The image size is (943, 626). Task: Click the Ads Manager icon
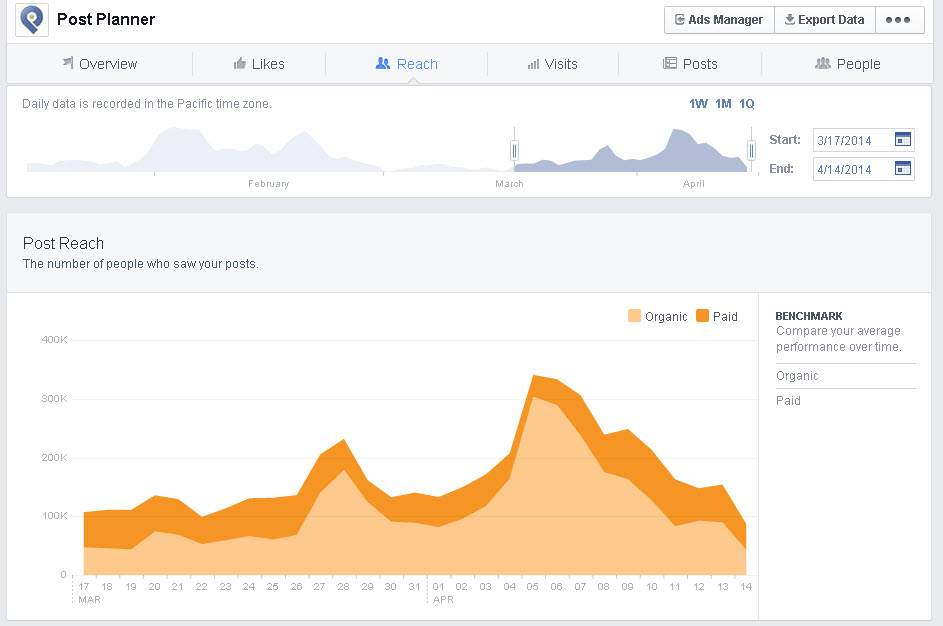(681, 19)
